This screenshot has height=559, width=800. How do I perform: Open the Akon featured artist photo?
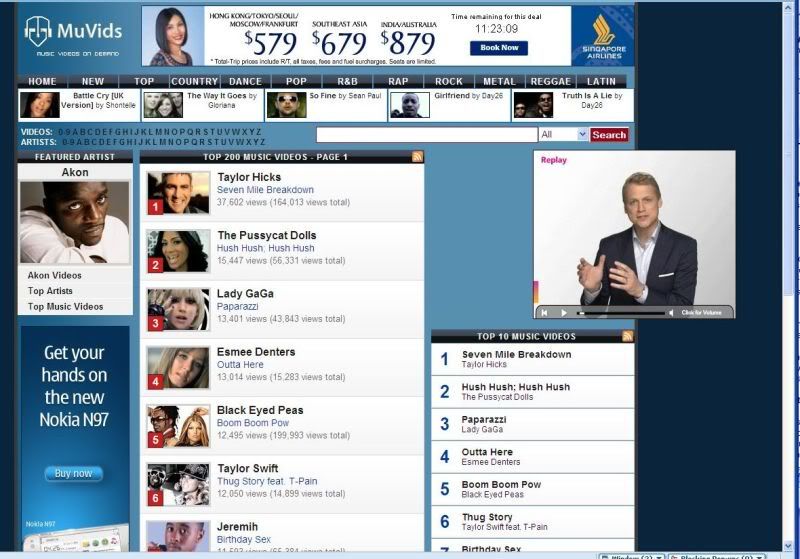pos(75,222)
